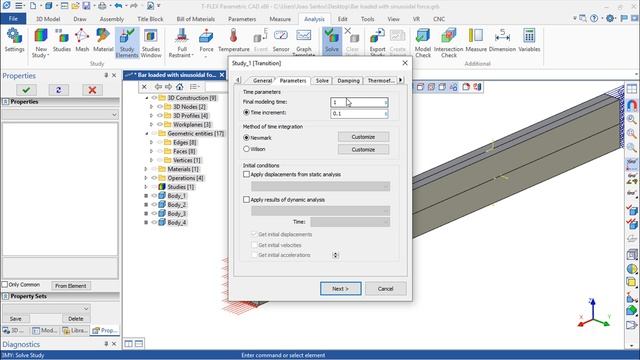The height and width of the screenshot is (360, 640).
Task: Select the Temperature load tool
Action: point(233,40)
